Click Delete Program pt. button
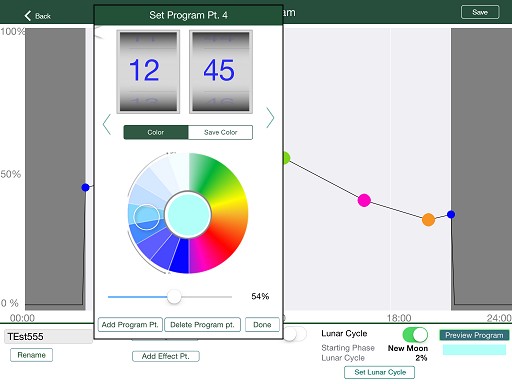Viewport: 512px width, 384px height. click(202, 324)
